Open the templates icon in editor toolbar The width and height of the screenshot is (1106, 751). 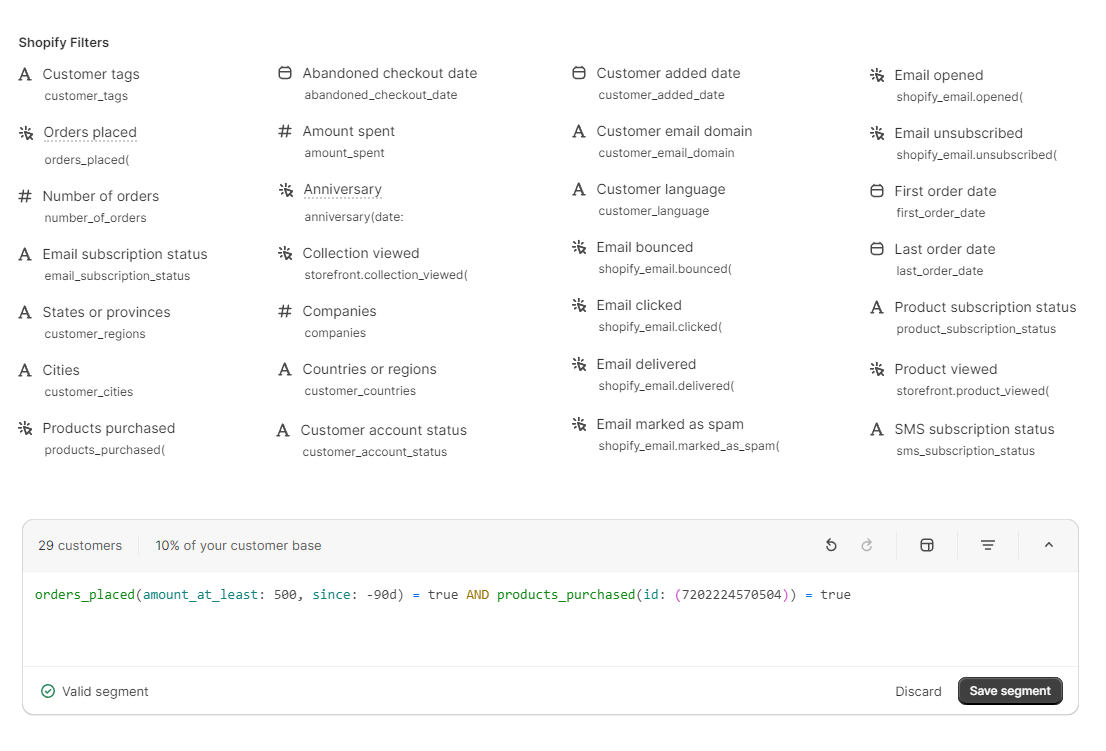coord(927,545)
